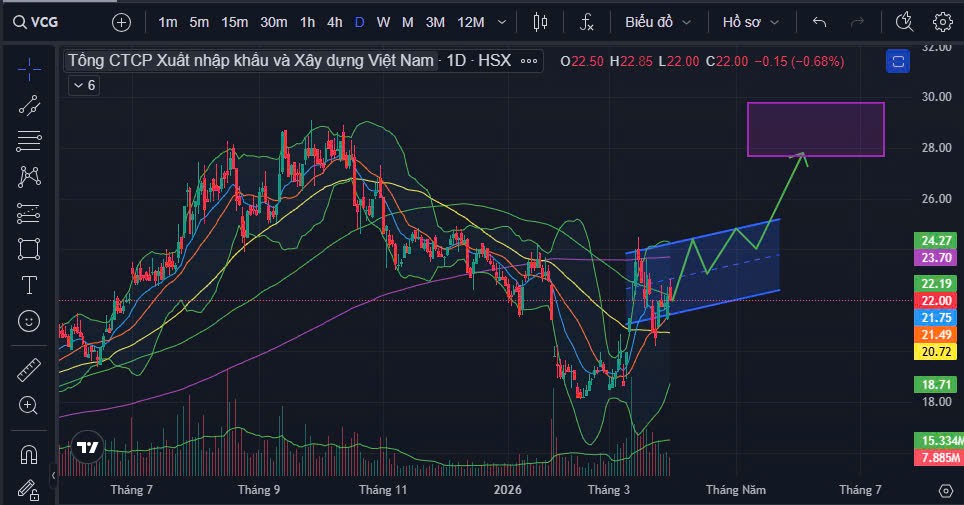The width and height of the screenshot is (964, 505).
Task: Add symbol with the plus circle icon
Action: [122, 23]
